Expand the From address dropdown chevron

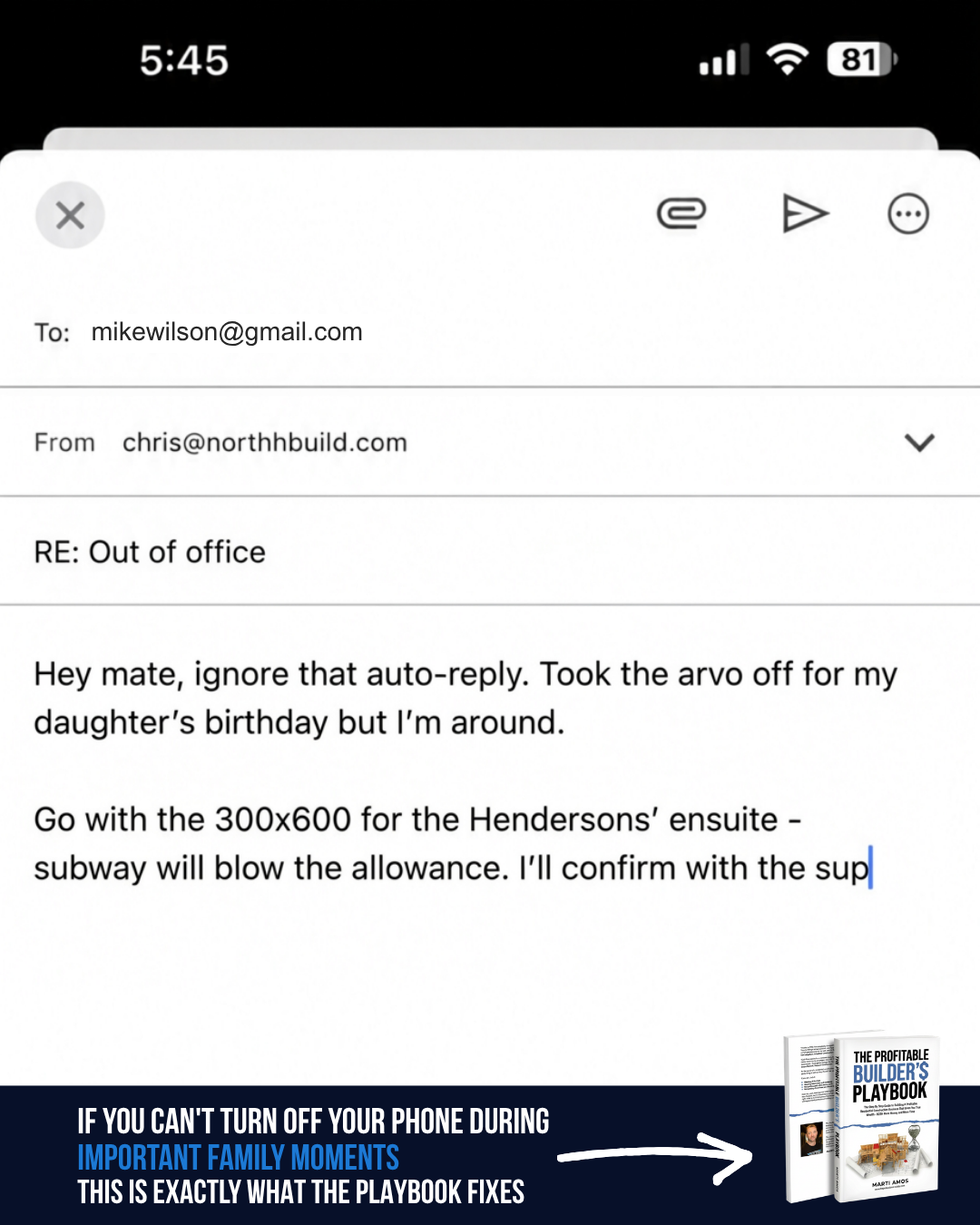point(920,443)
